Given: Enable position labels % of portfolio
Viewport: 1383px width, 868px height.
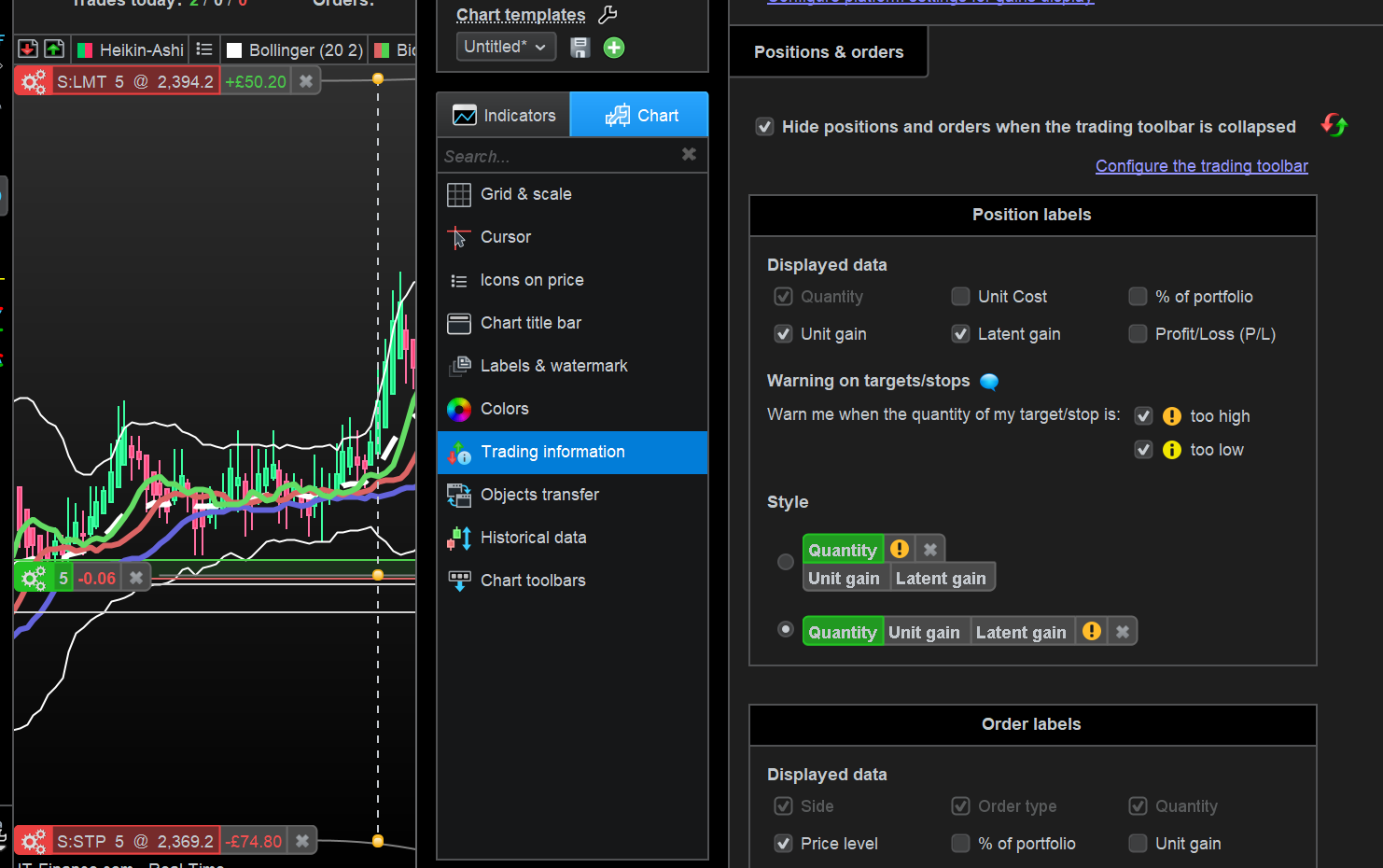Looking at the screenshot, I should point(1138,297).
